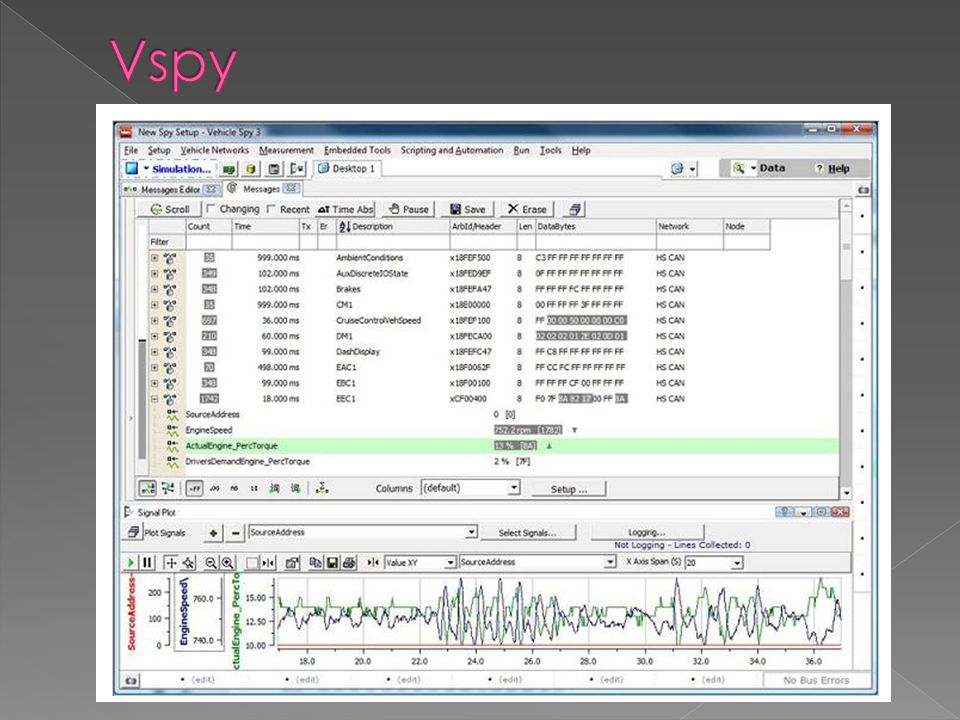Open the Vehicle Networks menu
Screen dimensions: 960x720
[214, 150]
